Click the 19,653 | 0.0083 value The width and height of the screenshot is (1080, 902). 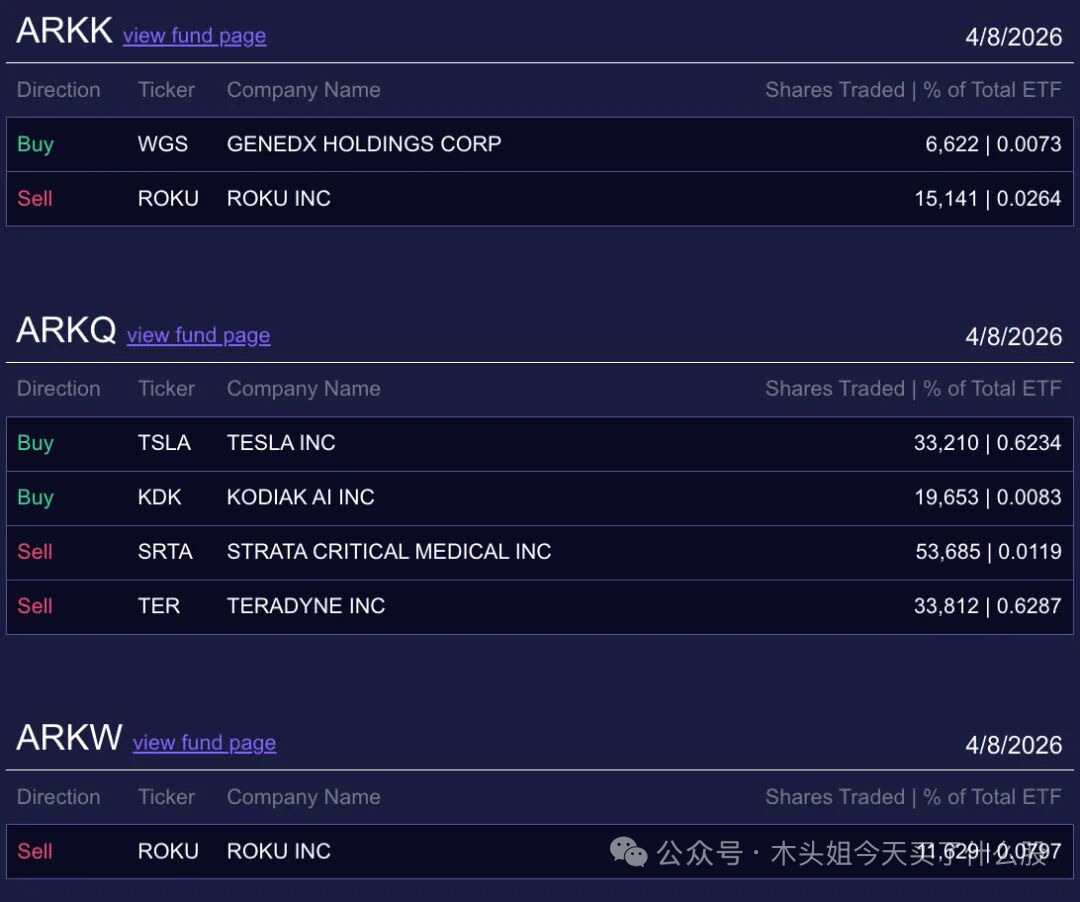click(988, 496)
